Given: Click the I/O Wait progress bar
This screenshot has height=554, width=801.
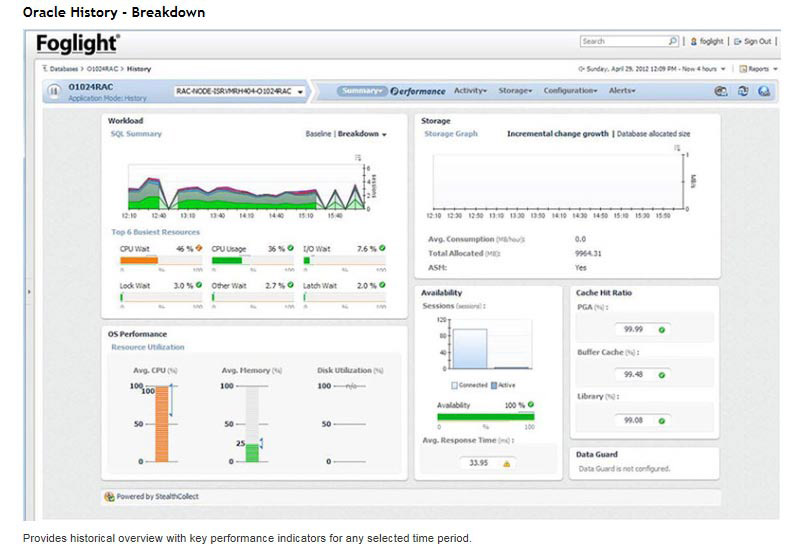Looking at the screenshot, I should [x=344, y=261].
